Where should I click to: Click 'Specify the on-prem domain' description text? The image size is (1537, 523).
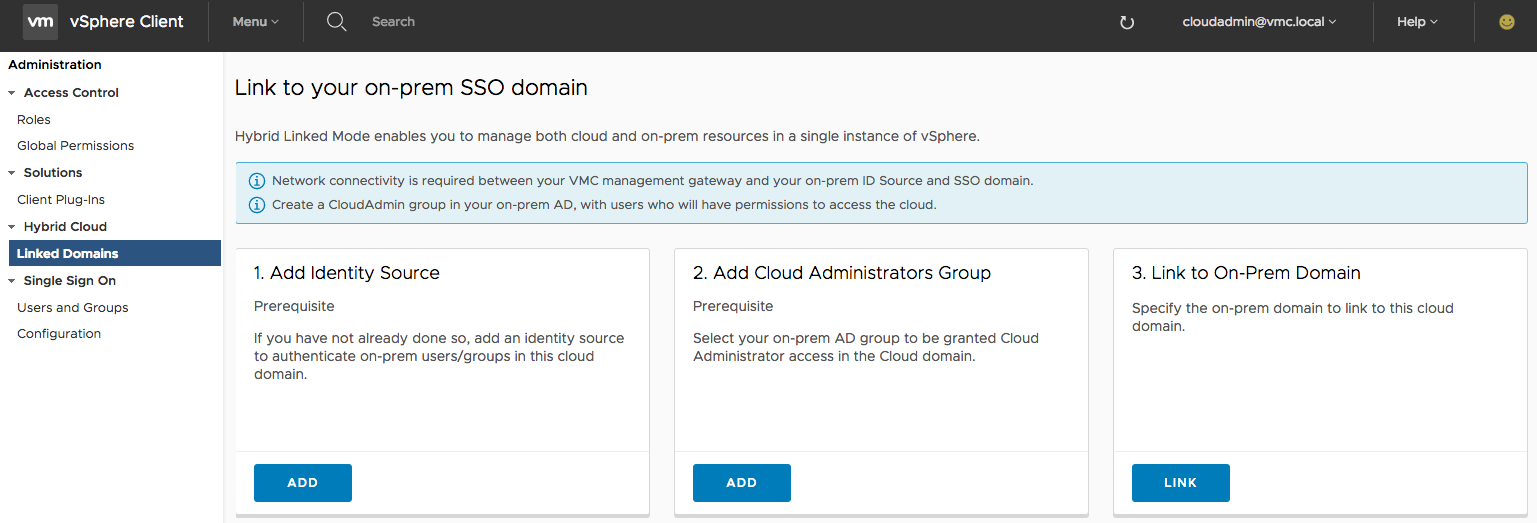coord(1293,317)
